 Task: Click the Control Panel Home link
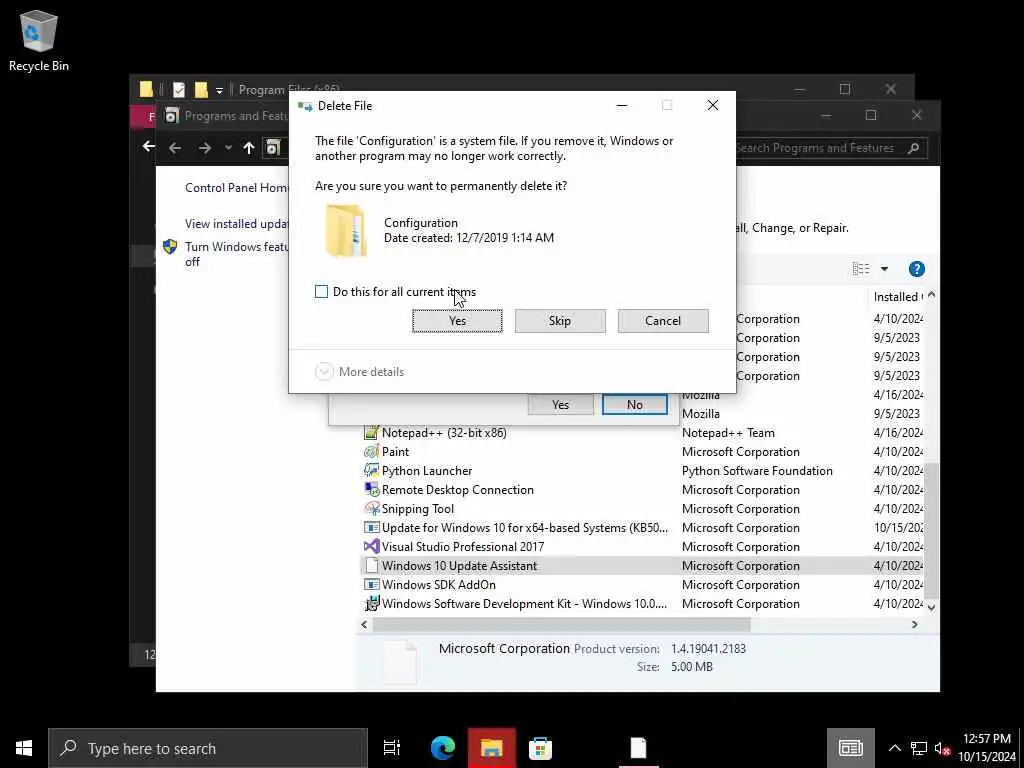(x=236, y=187)
